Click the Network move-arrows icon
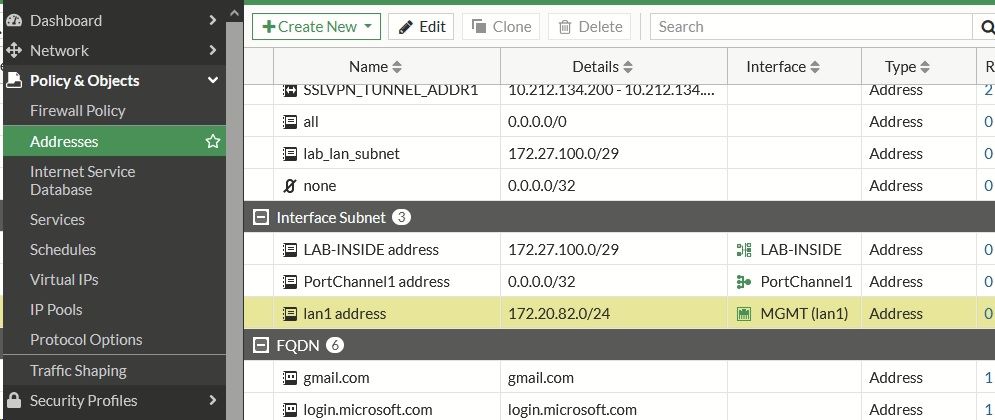Viewport: 995px width, 420px height. click(x=14, y=50)
